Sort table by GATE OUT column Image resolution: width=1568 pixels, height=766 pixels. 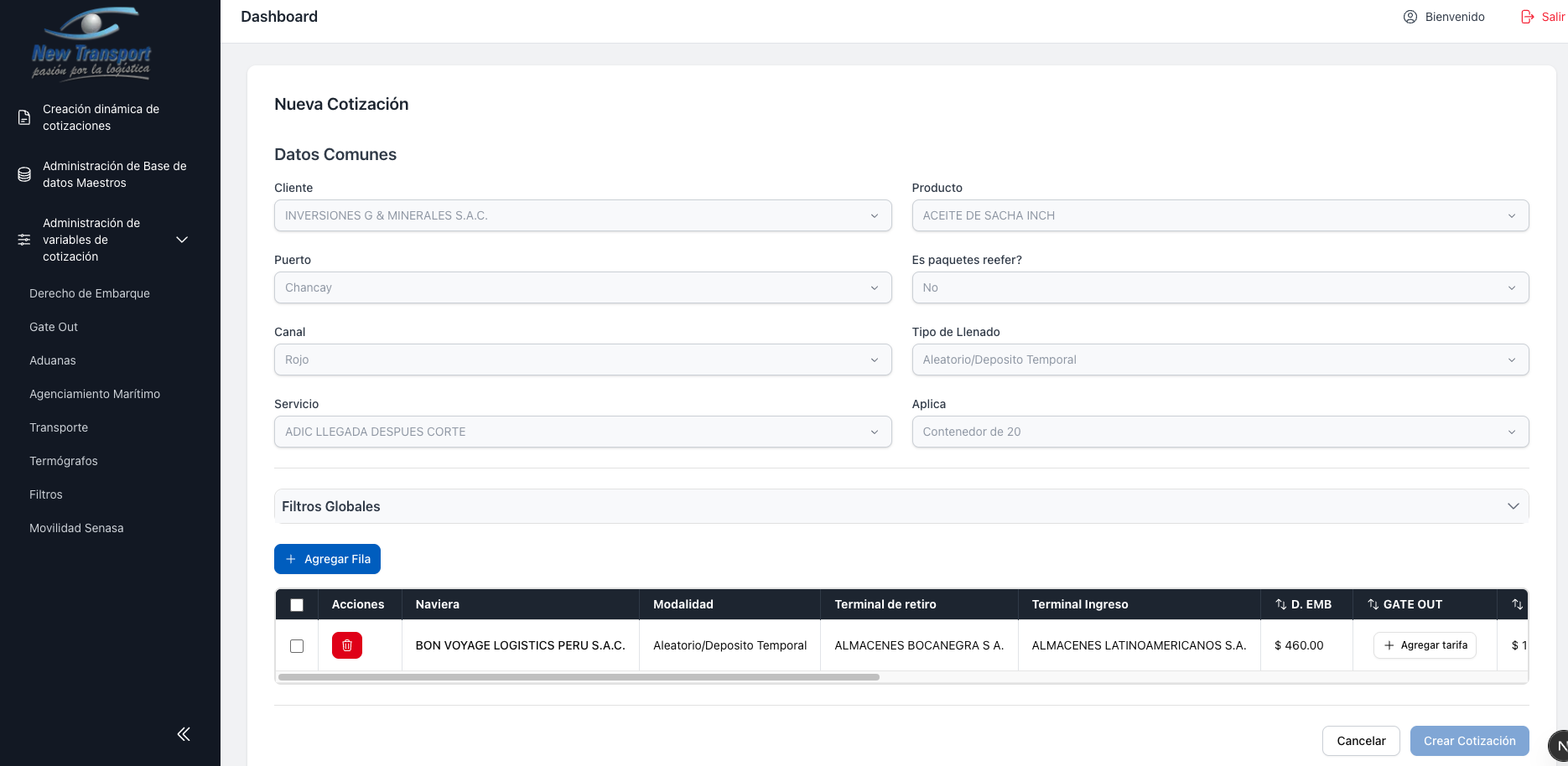(1373, 604)
